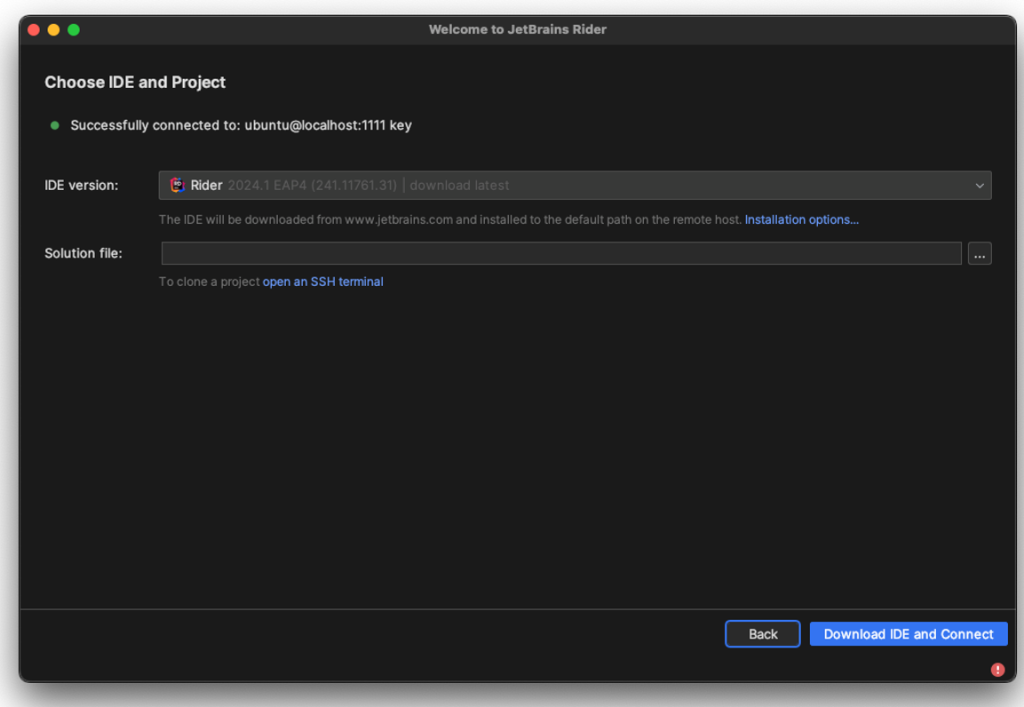Enter full screen with the green button

tap(73, 30)
